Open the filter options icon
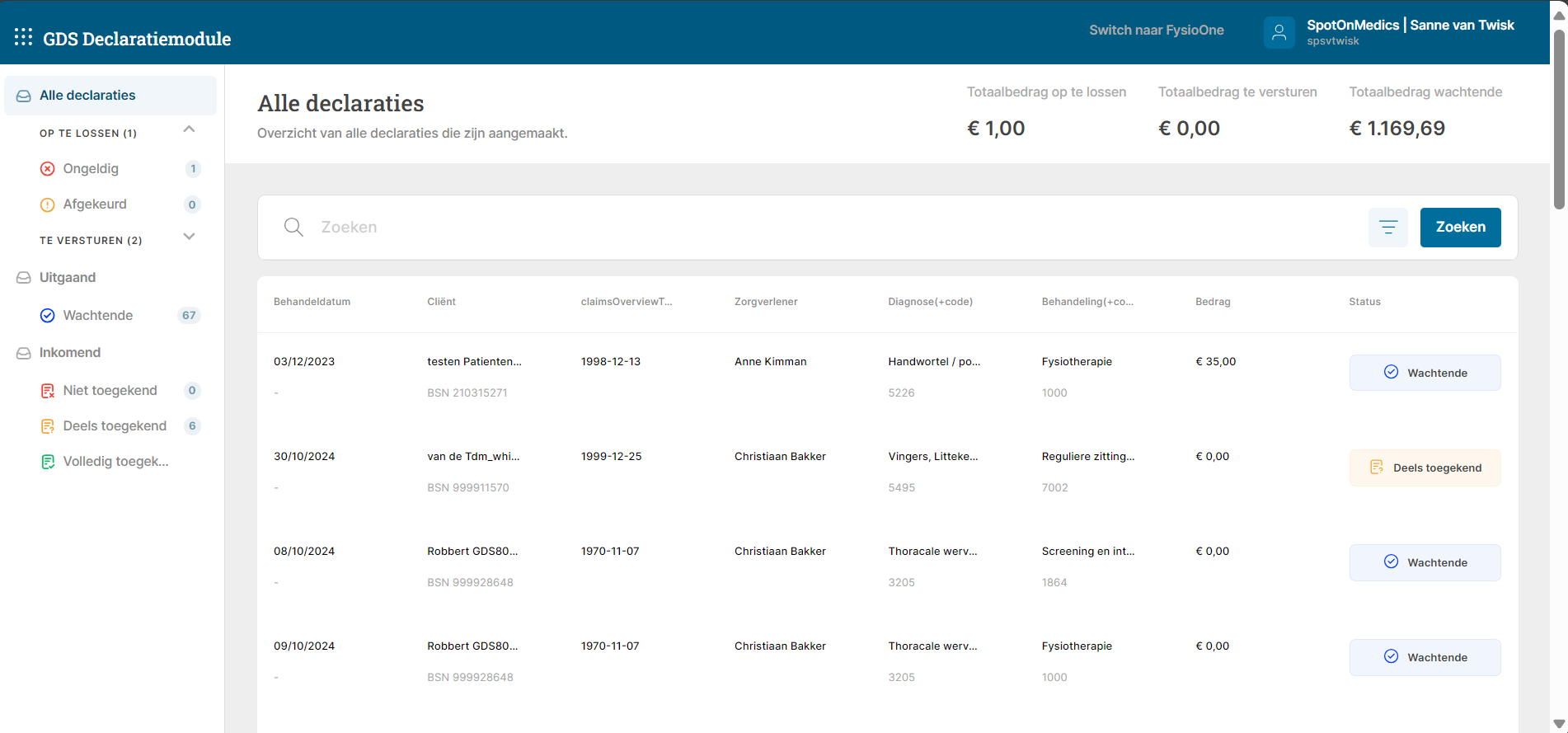Viewport: 1568px width, 733px height. (x=1387, y=228)
